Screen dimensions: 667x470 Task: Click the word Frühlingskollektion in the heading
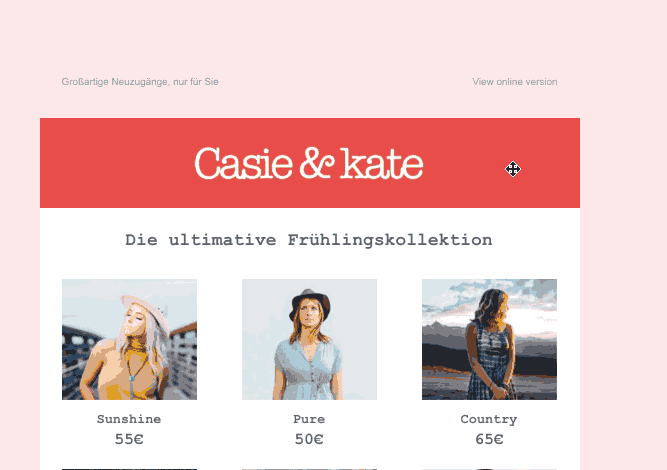point(390,240)
